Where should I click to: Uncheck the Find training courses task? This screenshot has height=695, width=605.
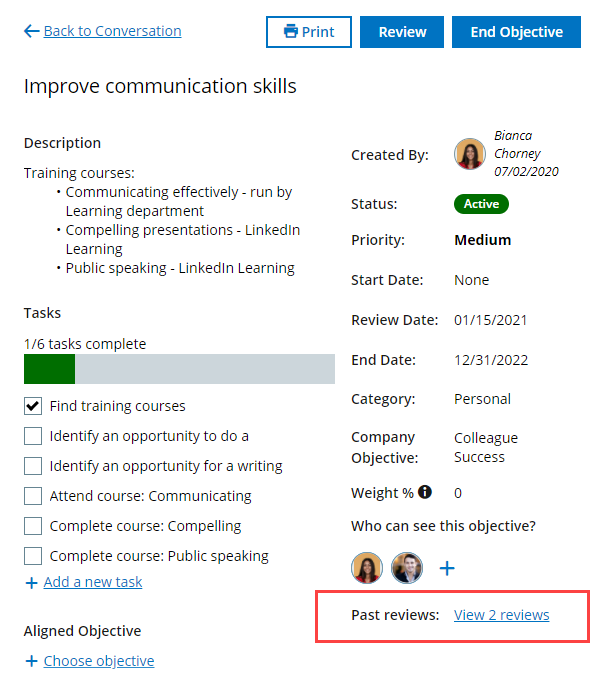pos(33,406)
